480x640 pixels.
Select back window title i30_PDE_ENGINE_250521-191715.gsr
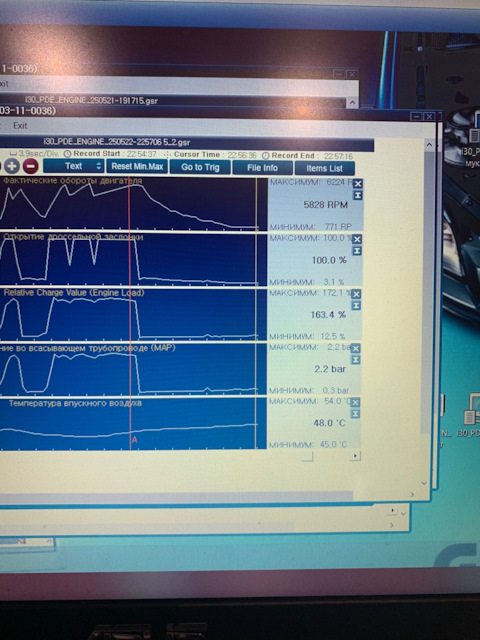[x=91, y=100]
